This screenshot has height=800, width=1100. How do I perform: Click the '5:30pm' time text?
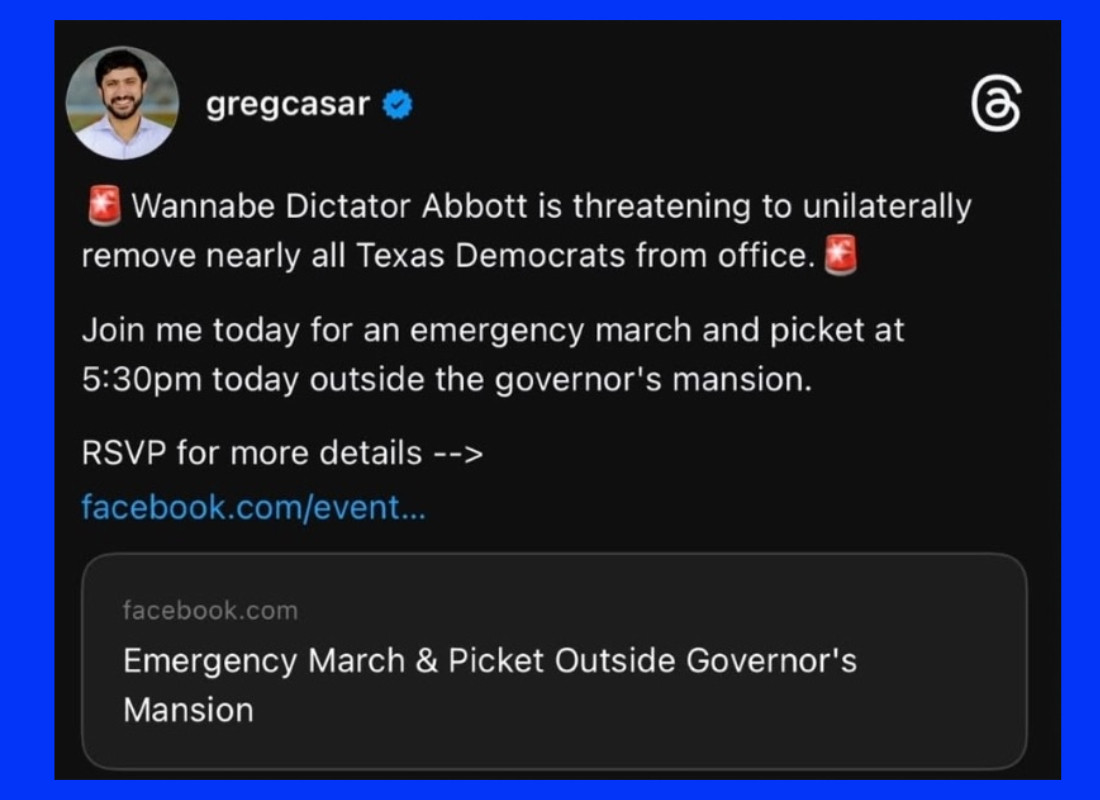[142, 380]
